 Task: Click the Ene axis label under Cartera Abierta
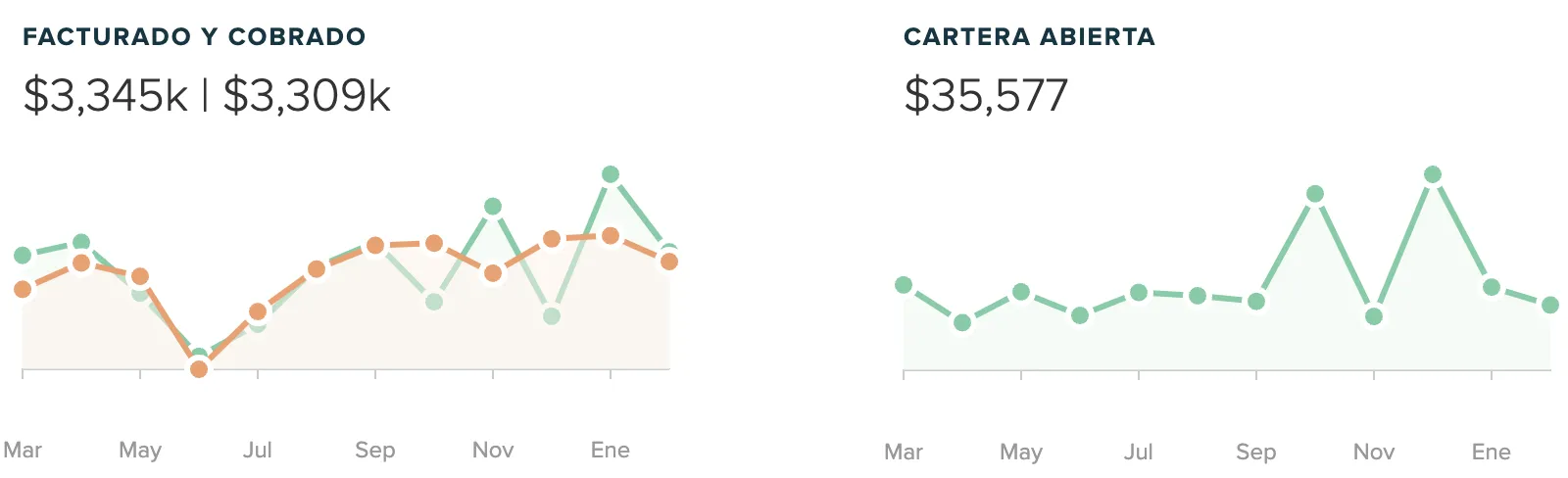(x=1492, y=452)
